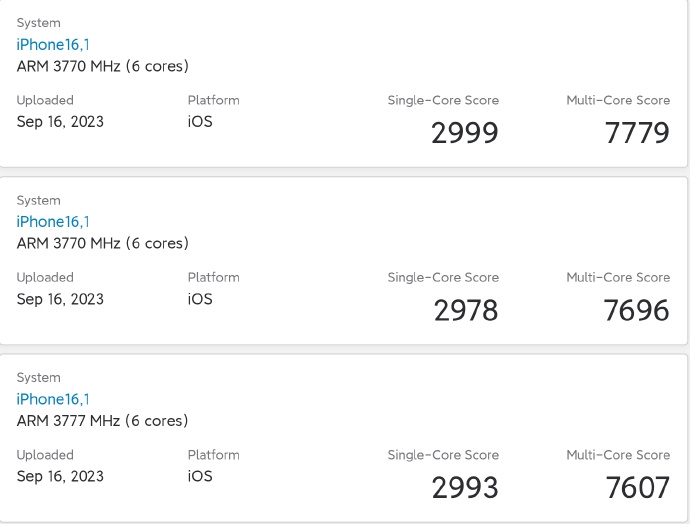Click the Single-Core Score label above 2978
This screenshot has height=524, width=690.
pyautogui.click(x=443, y=277)
